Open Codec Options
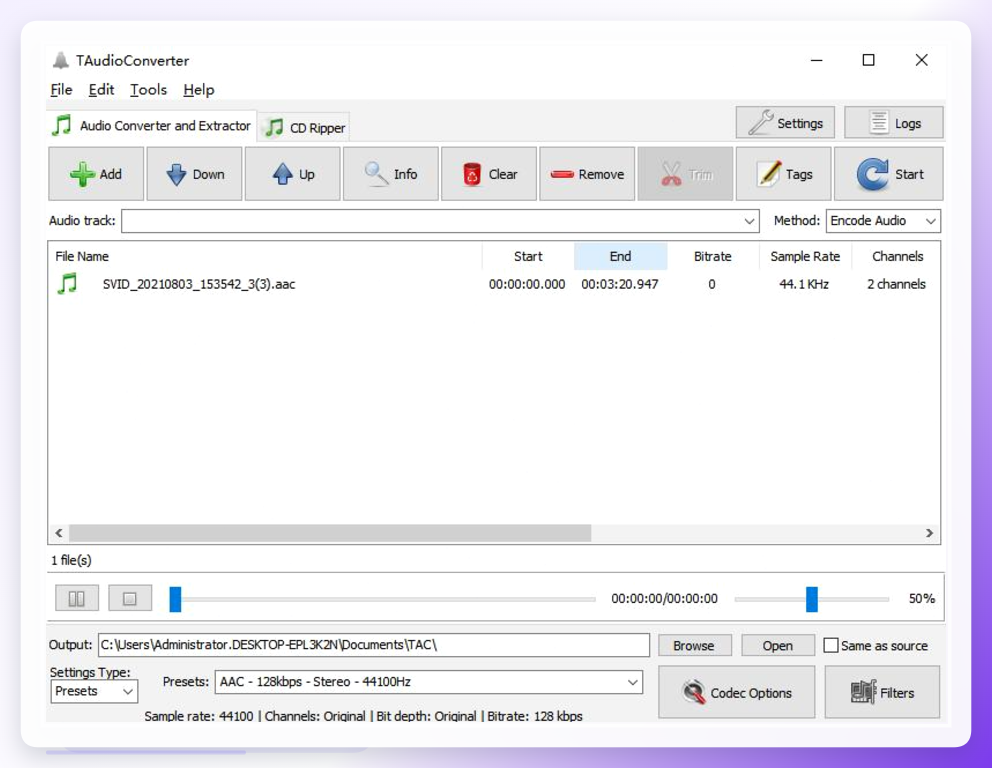 click(x=736, y=692)
